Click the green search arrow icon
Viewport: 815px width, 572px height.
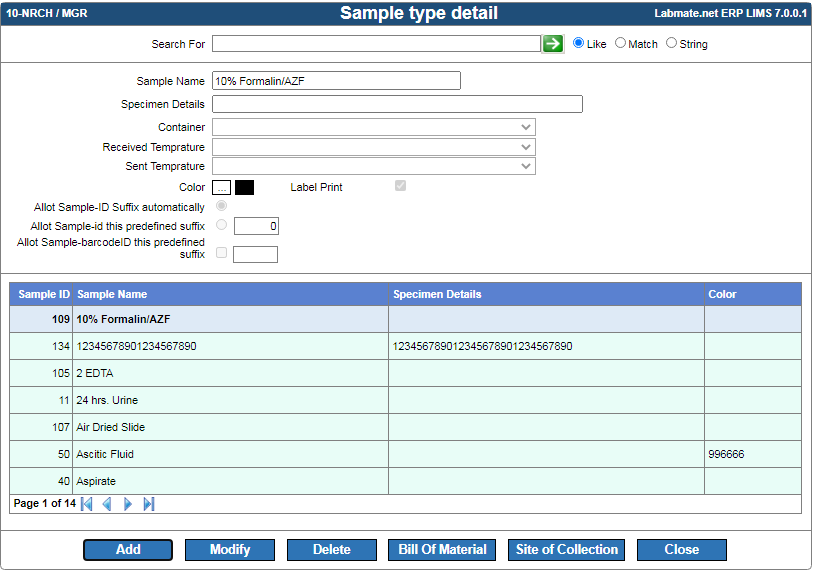553,44
